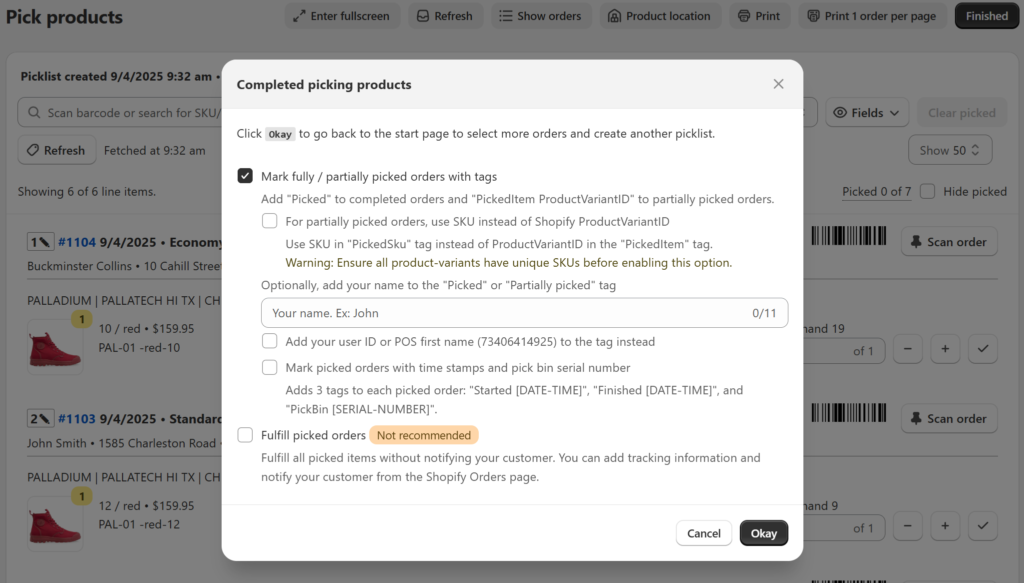The image size is (1024, 583).
Task: Click the Cancel button
Action: pyautogui.click(x=703, y=533)
